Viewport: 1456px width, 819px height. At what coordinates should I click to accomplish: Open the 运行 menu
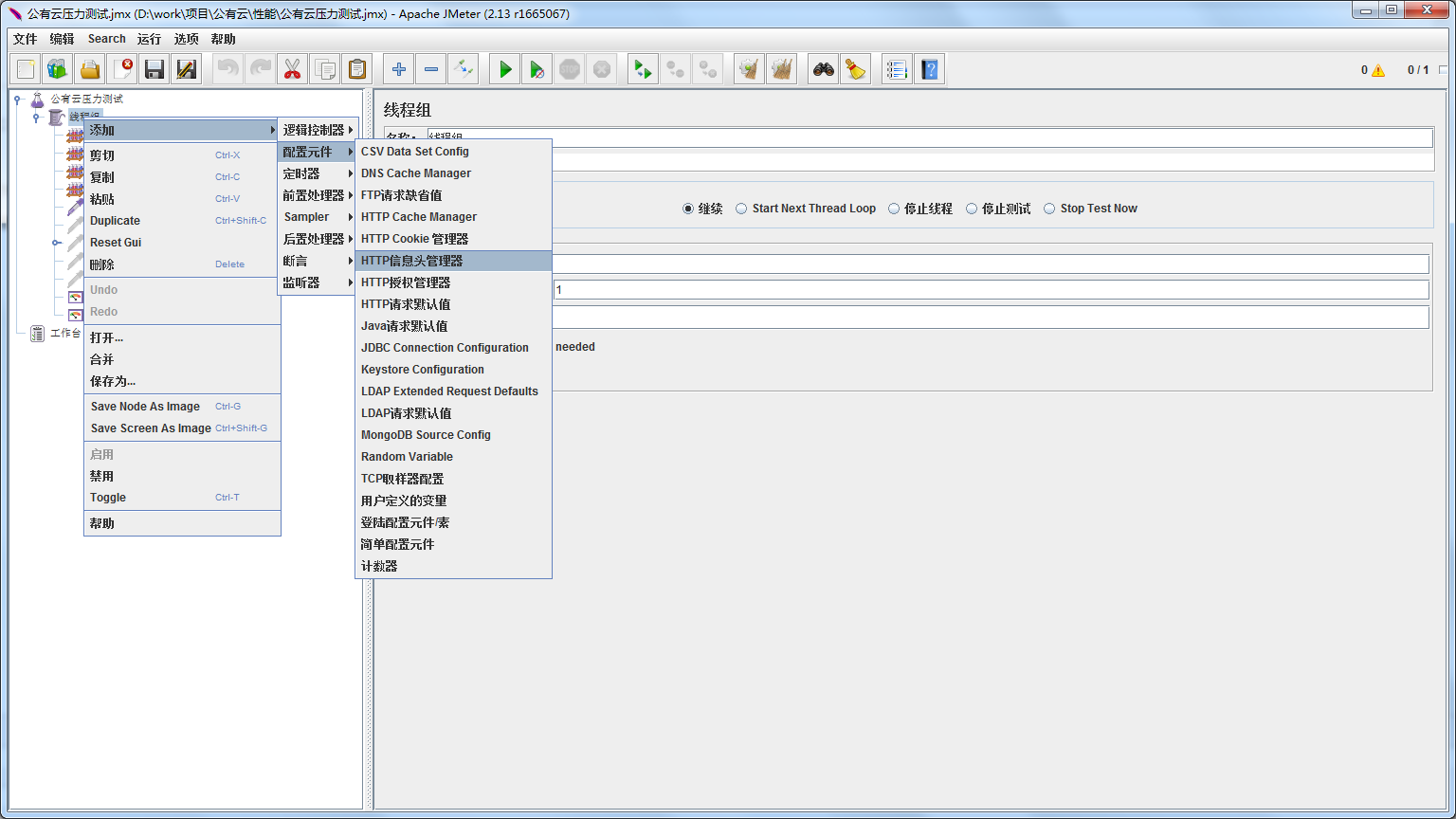(x=149, y=39)
